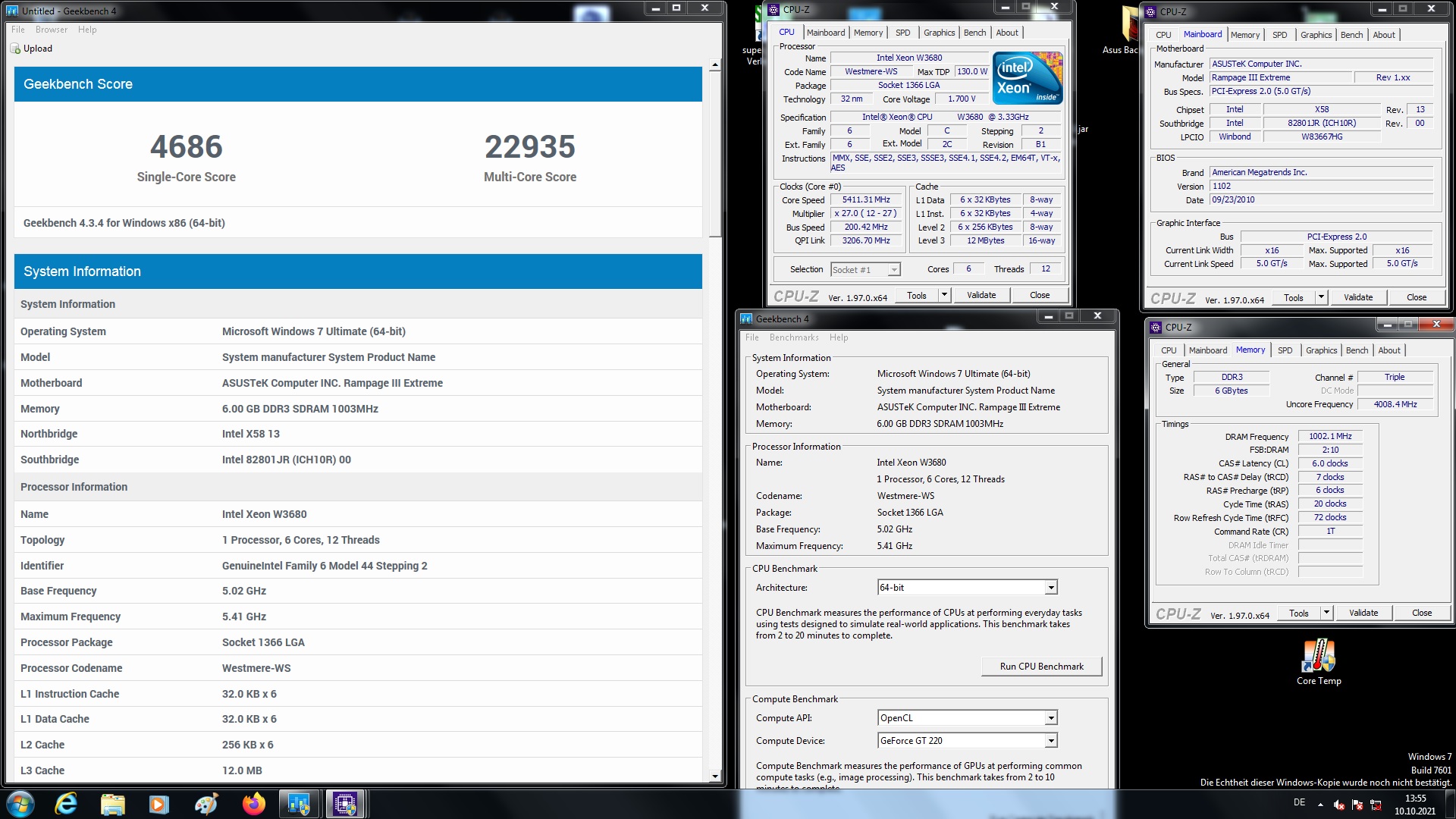Open Tools dropdown arrow in CPU-Z processor window
This screenshot has height=819, width=1456.
point(944,295)
